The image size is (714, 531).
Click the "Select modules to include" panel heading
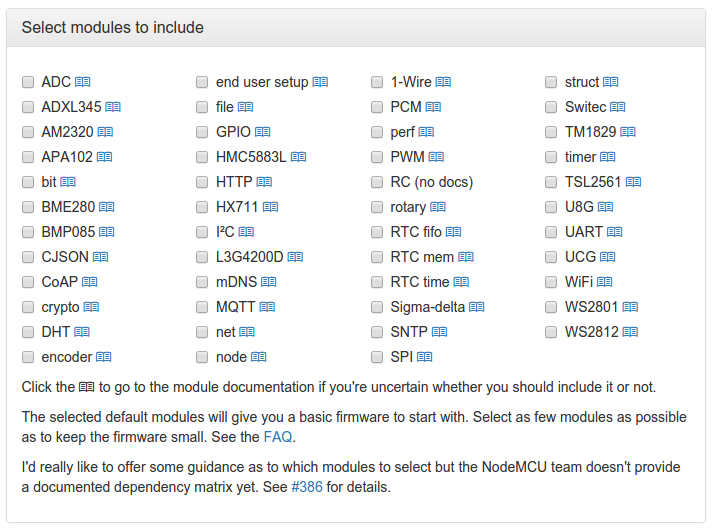click(113, 28)
